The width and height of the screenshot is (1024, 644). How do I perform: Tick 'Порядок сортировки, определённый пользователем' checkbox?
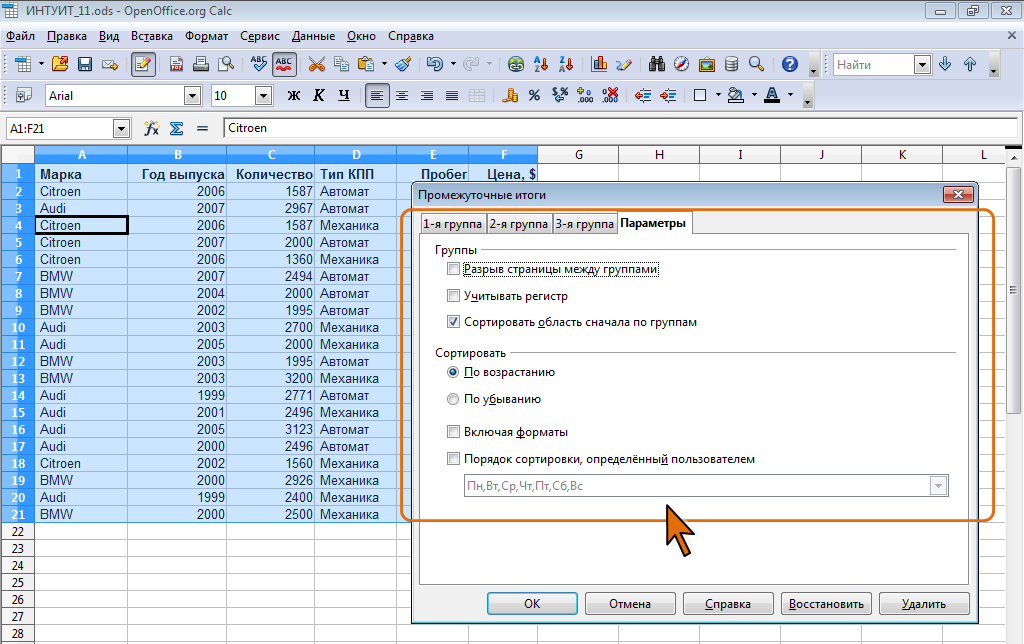453,459
